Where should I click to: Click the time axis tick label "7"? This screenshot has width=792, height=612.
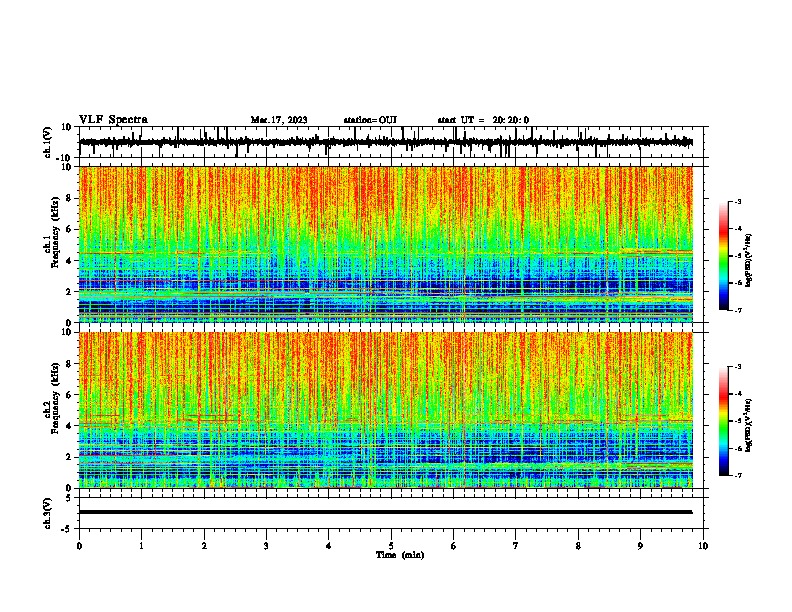click(516, 546)
